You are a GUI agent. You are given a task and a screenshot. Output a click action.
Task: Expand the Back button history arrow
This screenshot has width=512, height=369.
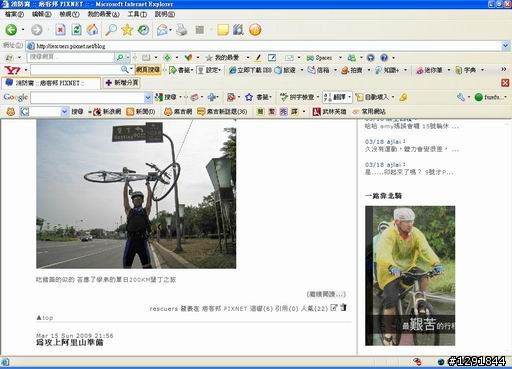click(x=23, y=30)
